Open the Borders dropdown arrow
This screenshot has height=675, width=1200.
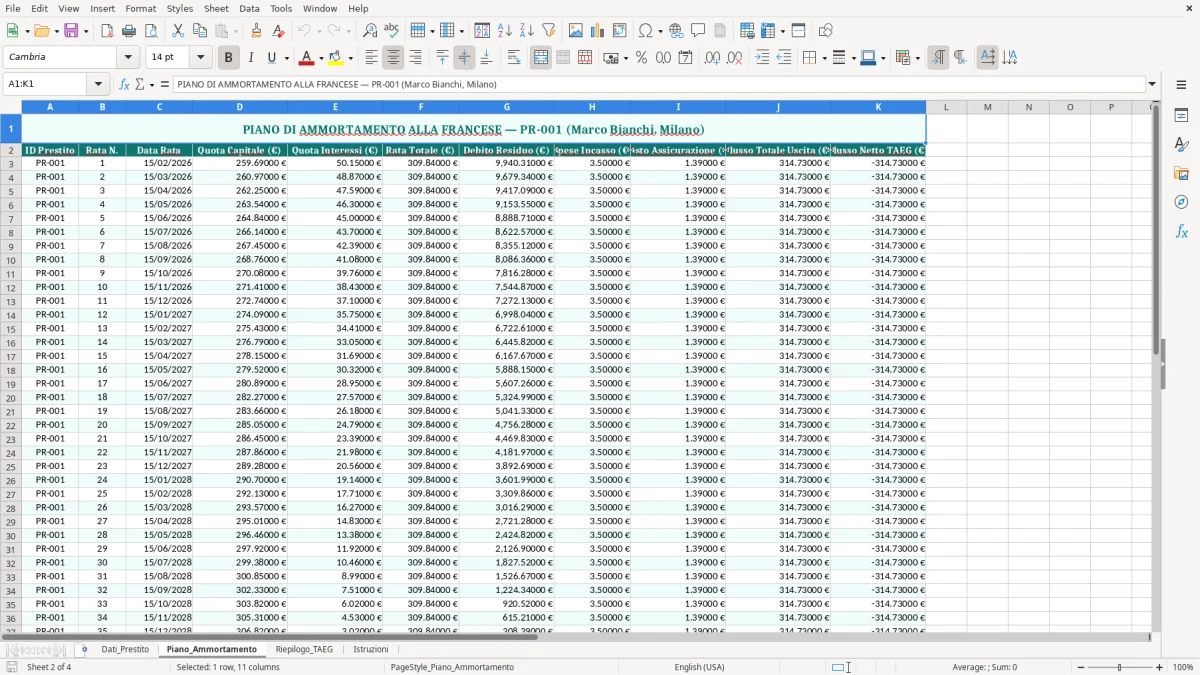pyautogui.click(x=823, y=57)
